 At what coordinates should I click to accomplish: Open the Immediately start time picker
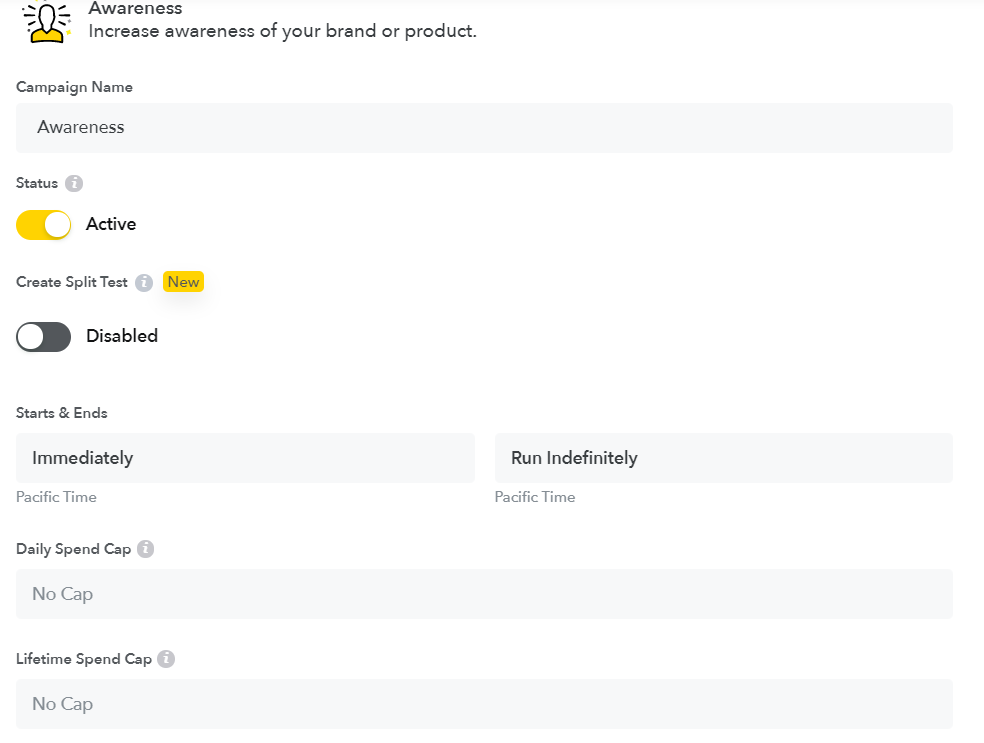(245, 458)
